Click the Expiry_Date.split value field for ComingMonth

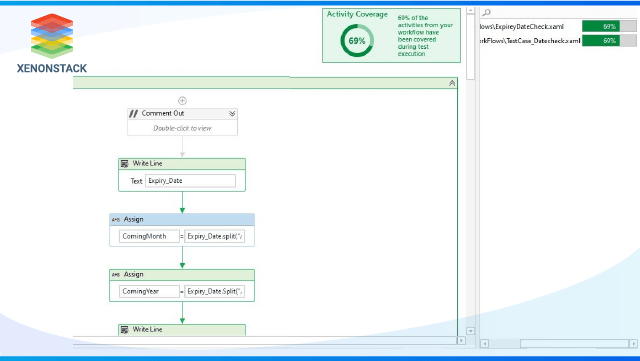214,236
